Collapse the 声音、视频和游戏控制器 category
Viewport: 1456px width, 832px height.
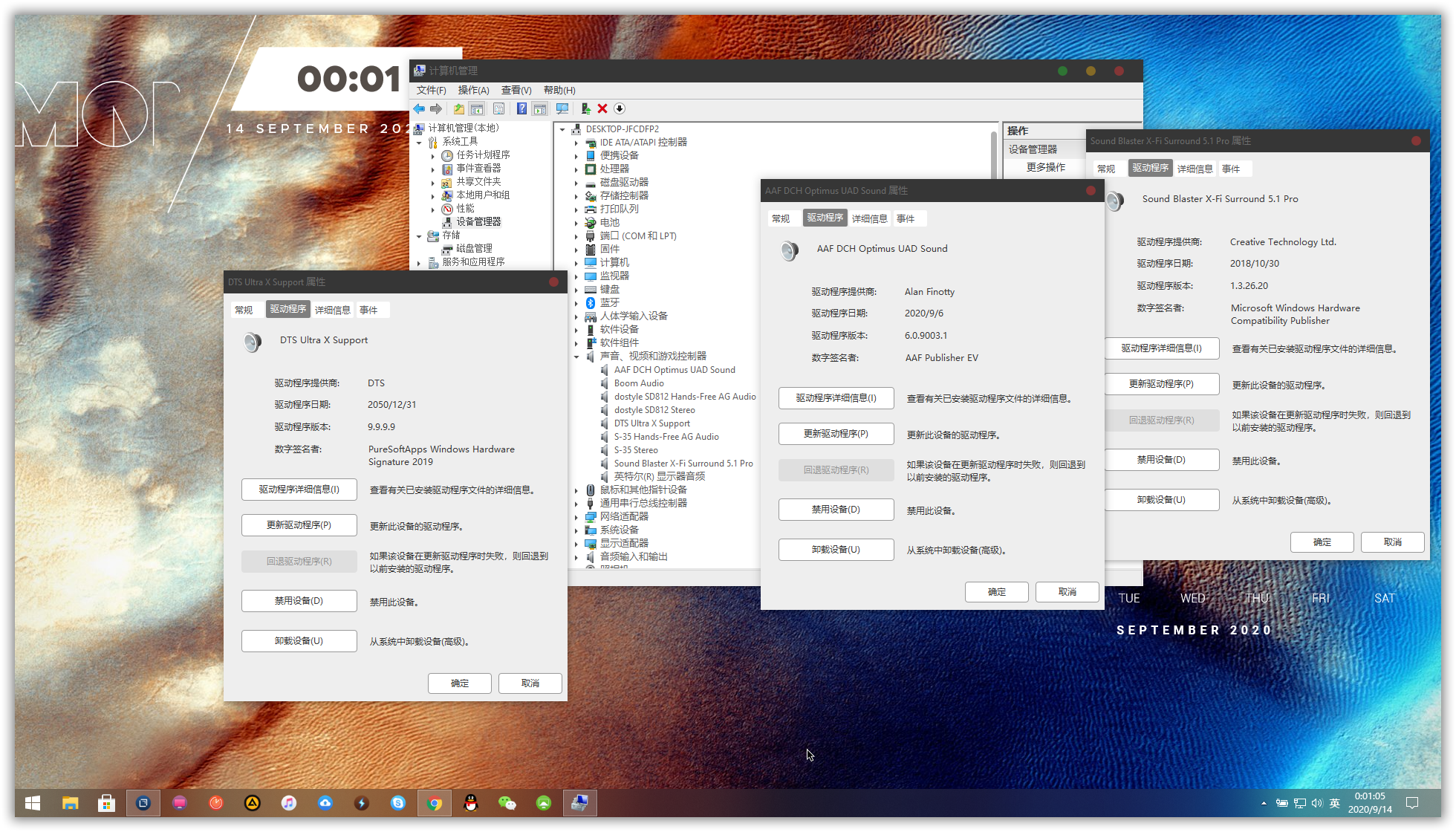[576, 357]
